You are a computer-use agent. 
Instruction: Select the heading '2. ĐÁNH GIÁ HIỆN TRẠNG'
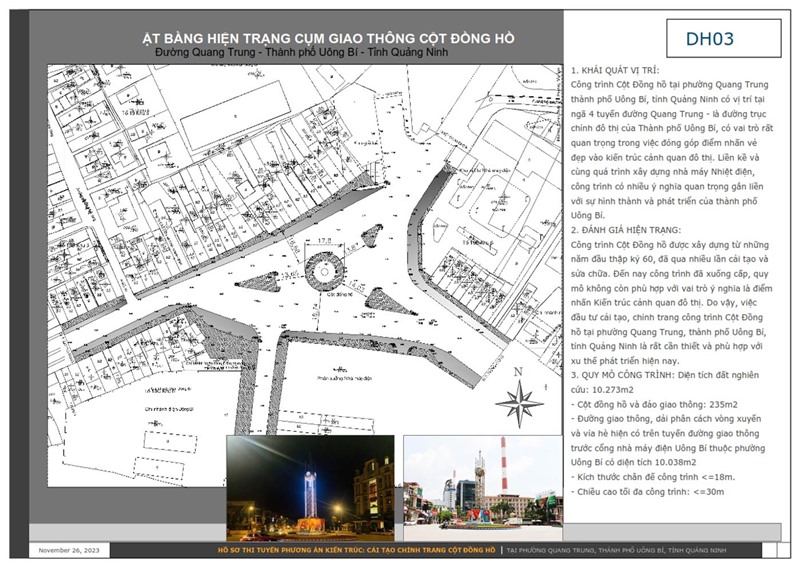pyautogui.click(x=628, y=230)
